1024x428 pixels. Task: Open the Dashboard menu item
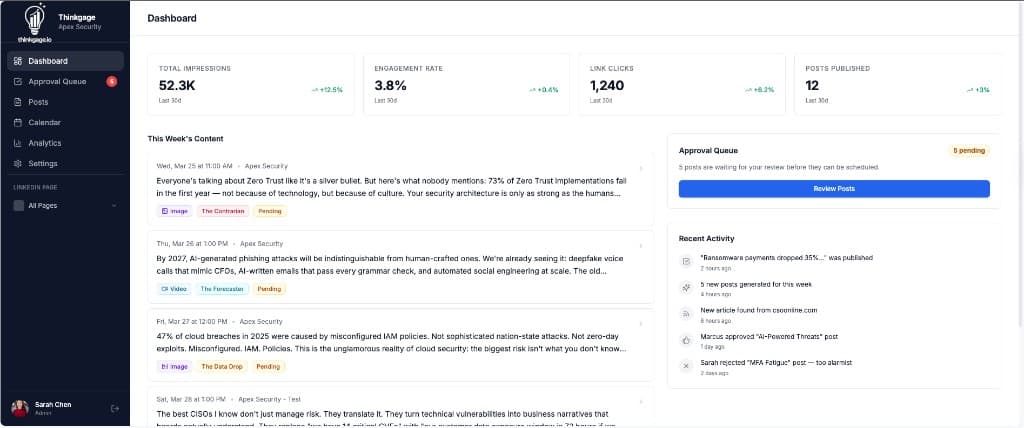click(x=65, y=61)
